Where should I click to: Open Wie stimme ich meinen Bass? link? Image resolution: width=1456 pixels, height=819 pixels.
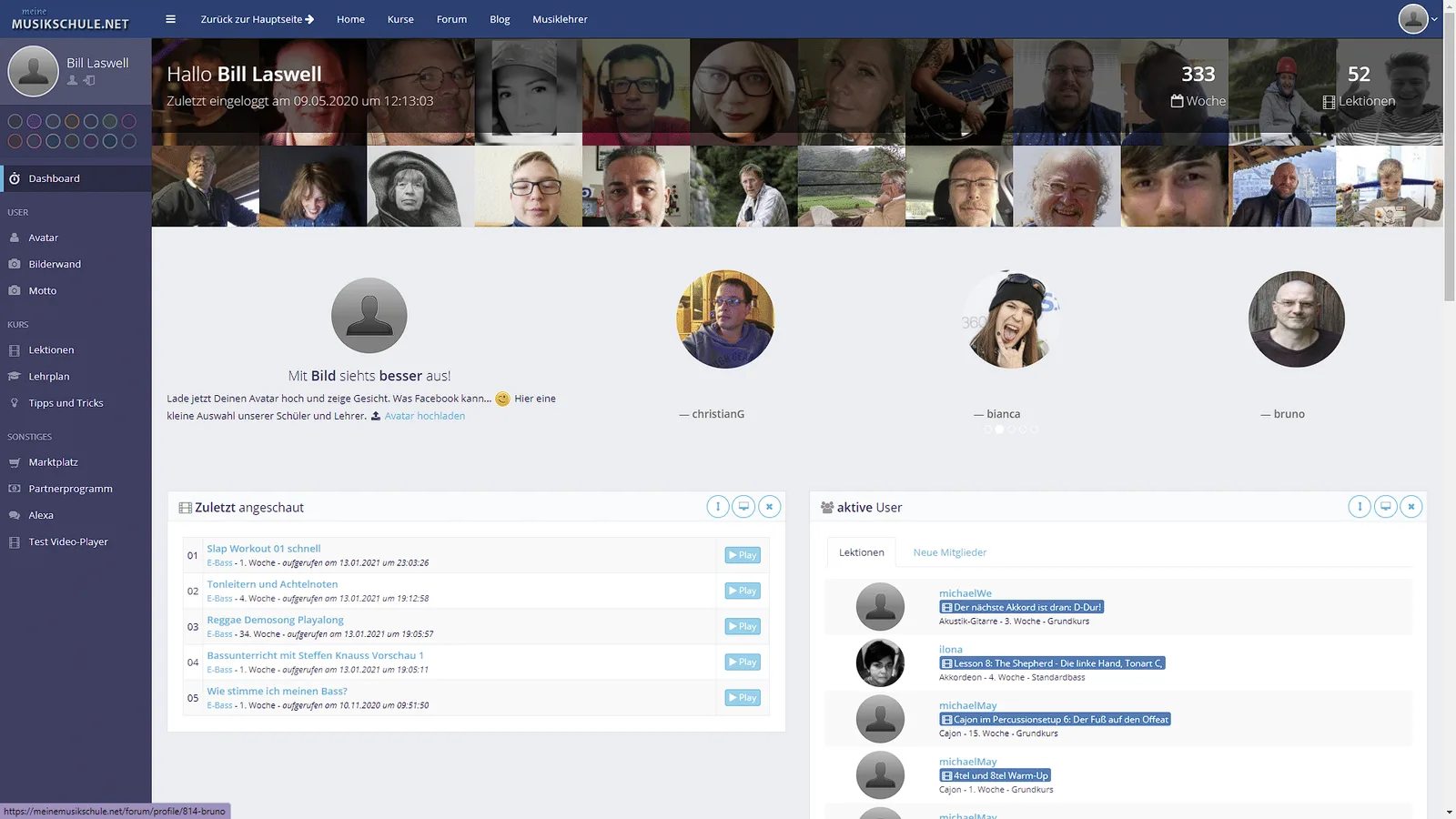coord(277,691)
